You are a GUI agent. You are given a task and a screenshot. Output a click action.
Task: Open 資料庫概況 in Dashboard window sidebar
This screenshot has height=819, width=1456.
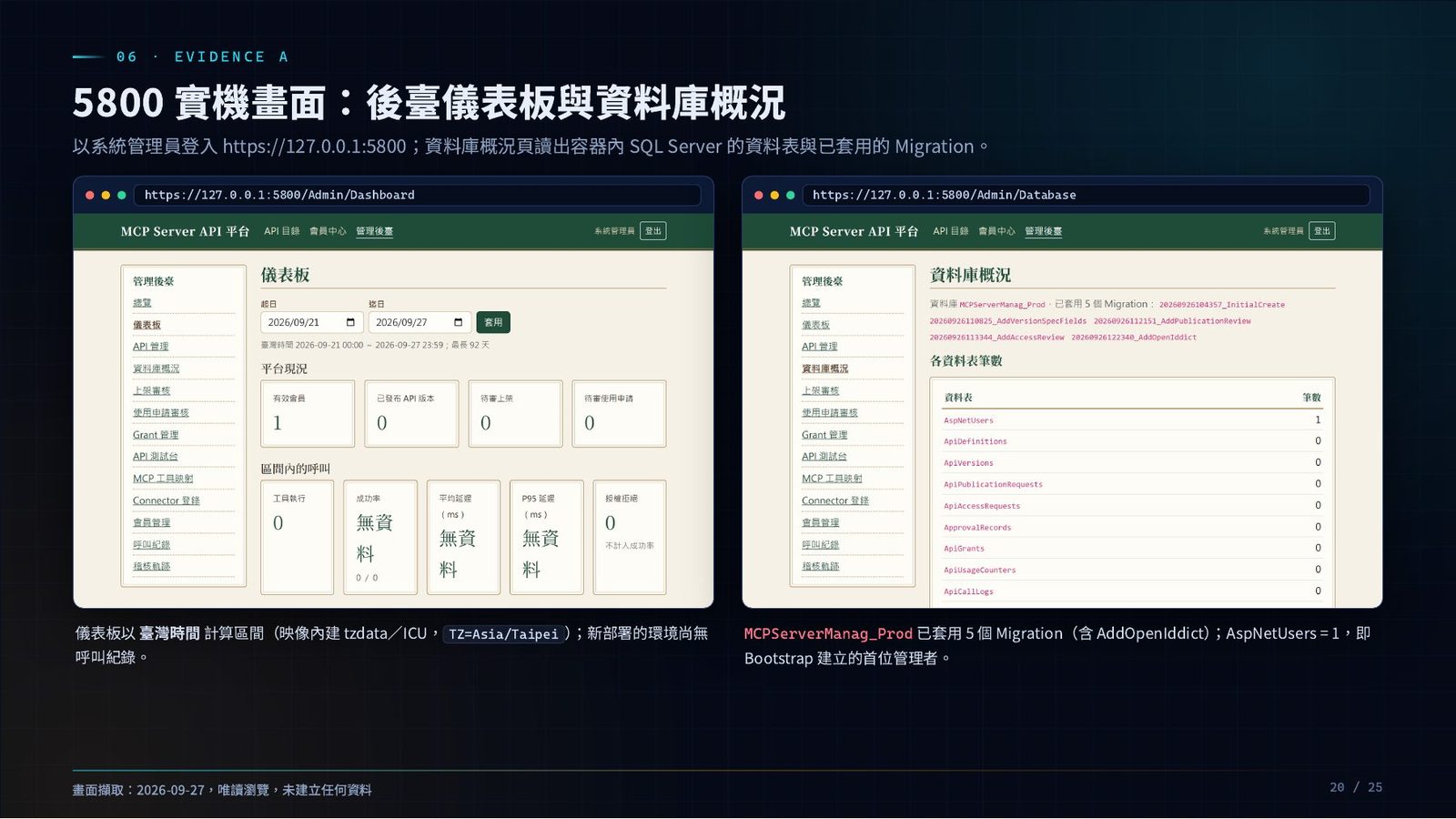156,369
